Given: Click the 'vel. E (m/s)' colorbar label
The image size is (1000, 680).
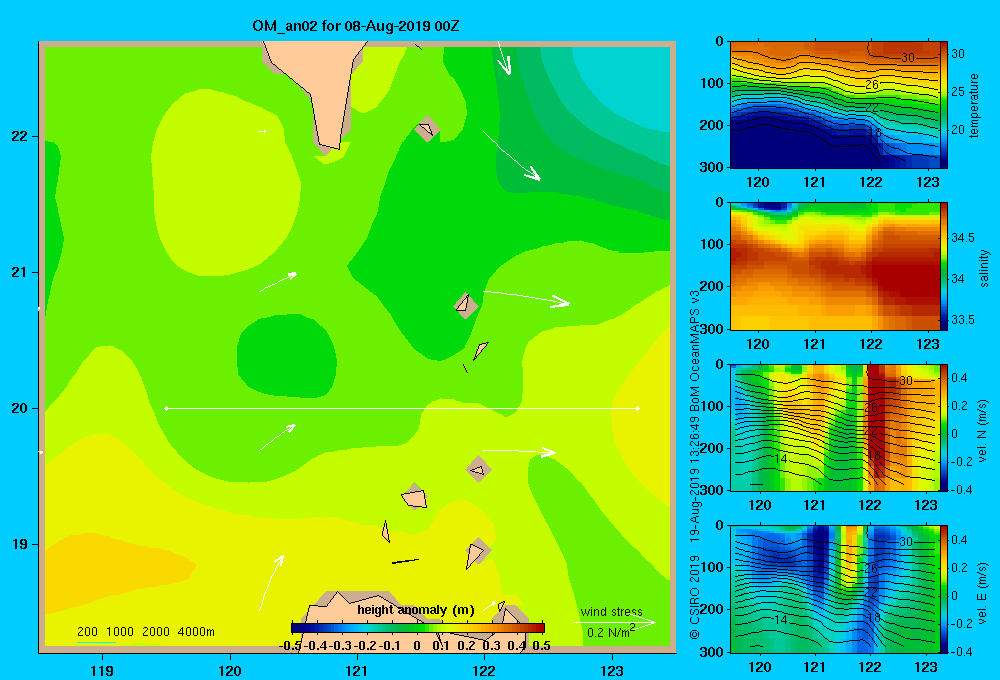Looking at the screenshot, I should tap(983, 592).
